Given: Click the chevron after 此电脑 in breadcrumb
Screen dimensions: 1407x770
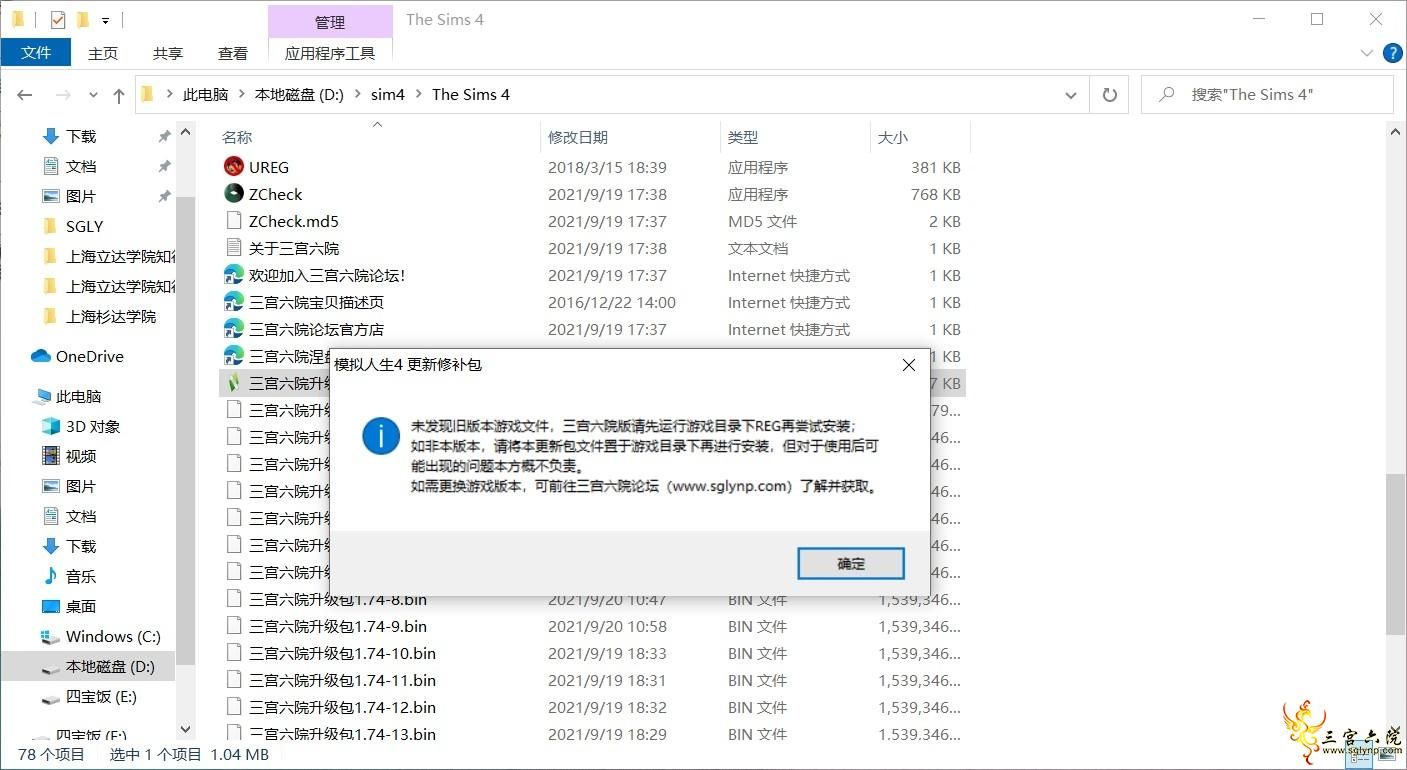Looking at the screenshot, I should point(242,95).
